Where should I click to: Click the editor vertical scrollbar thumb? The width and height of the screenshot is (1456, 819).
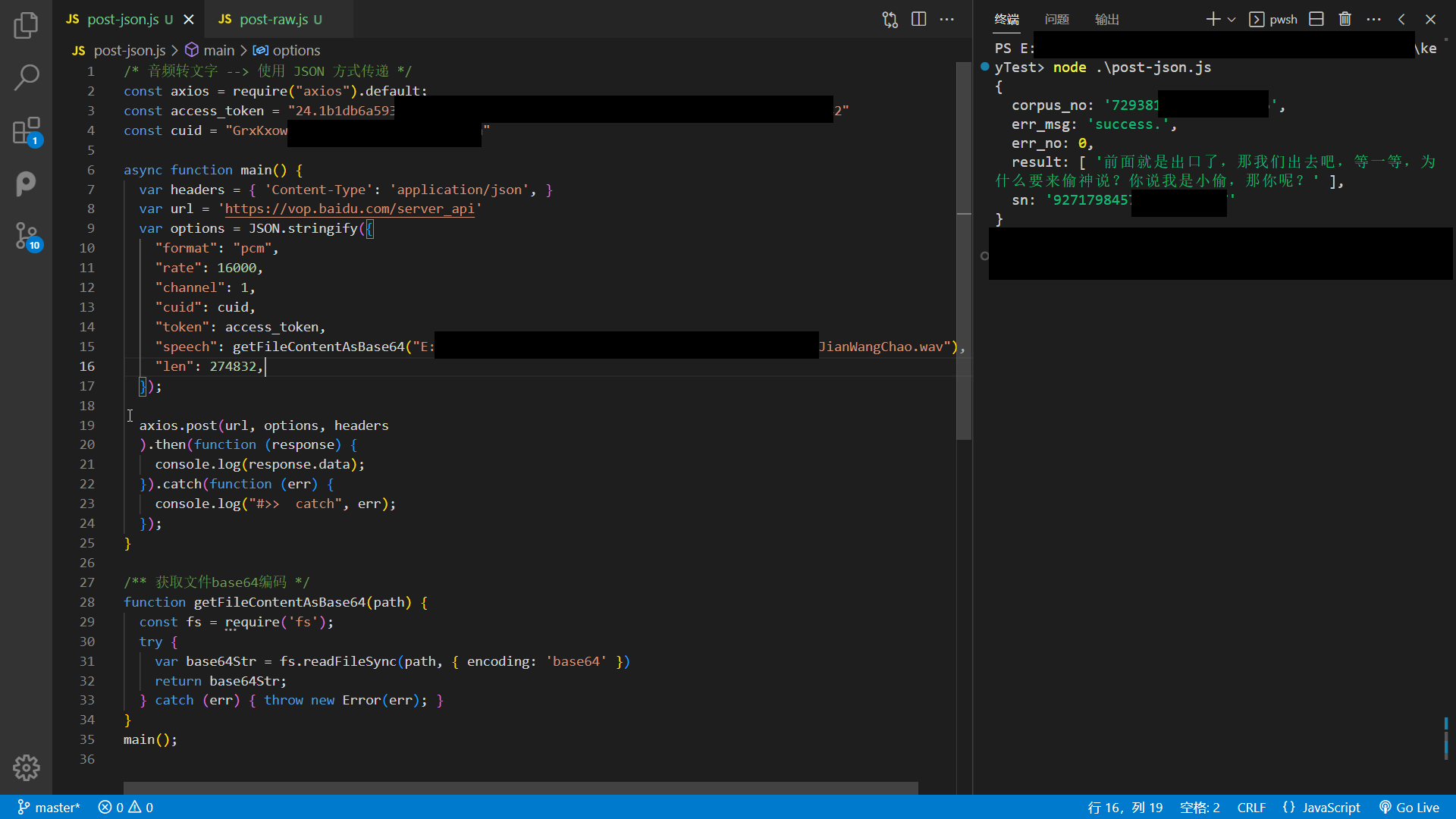coord(964,250)
